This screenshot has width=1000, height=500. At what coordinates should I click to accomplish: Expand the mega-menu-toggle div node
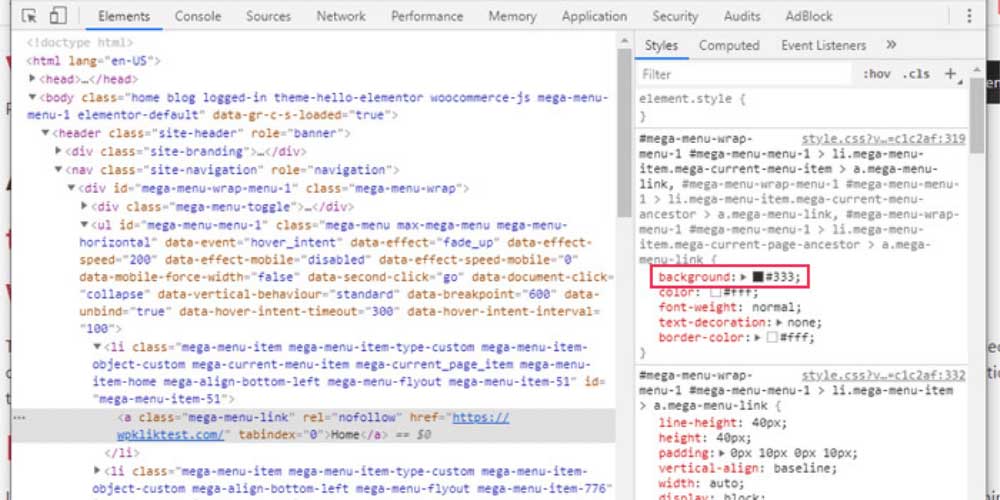click(x=83, y=206)
